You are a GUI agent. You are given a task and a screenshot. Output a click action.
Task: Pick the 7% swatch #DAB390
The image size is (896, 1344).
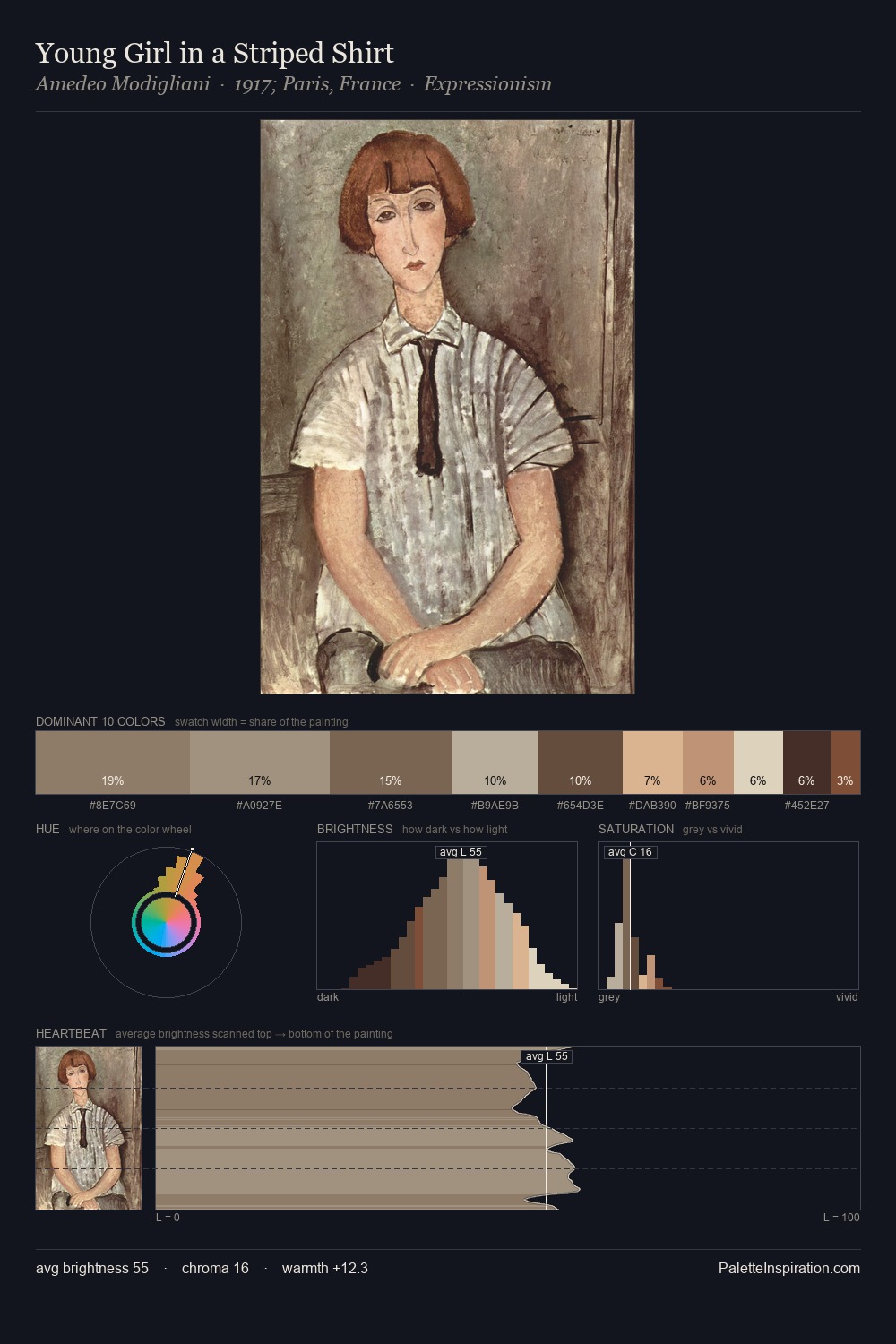tap(652, 762)
